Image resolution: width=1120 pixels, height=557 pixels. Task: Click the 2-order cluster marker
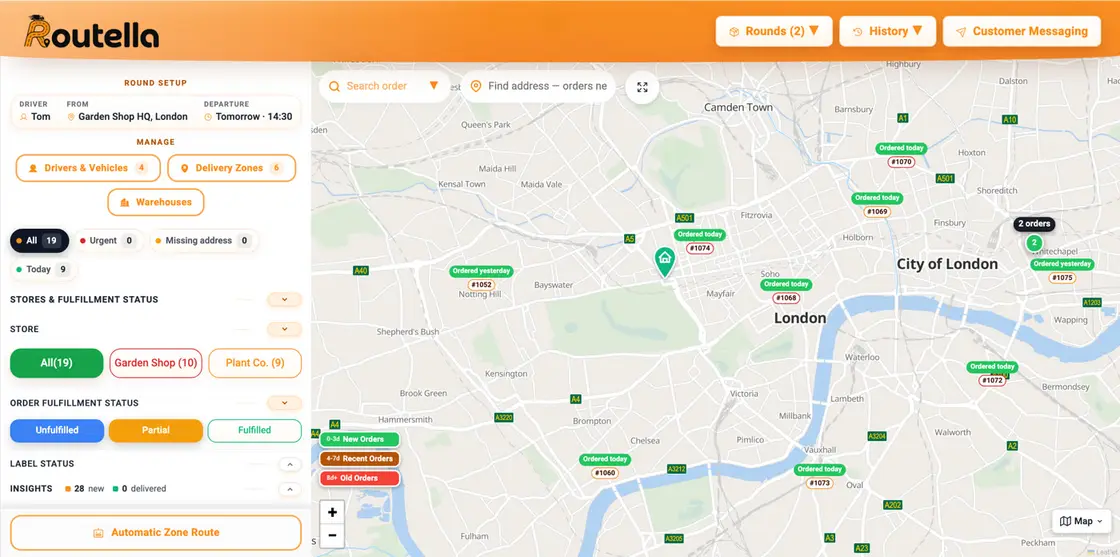click(x=1034, y=243)
